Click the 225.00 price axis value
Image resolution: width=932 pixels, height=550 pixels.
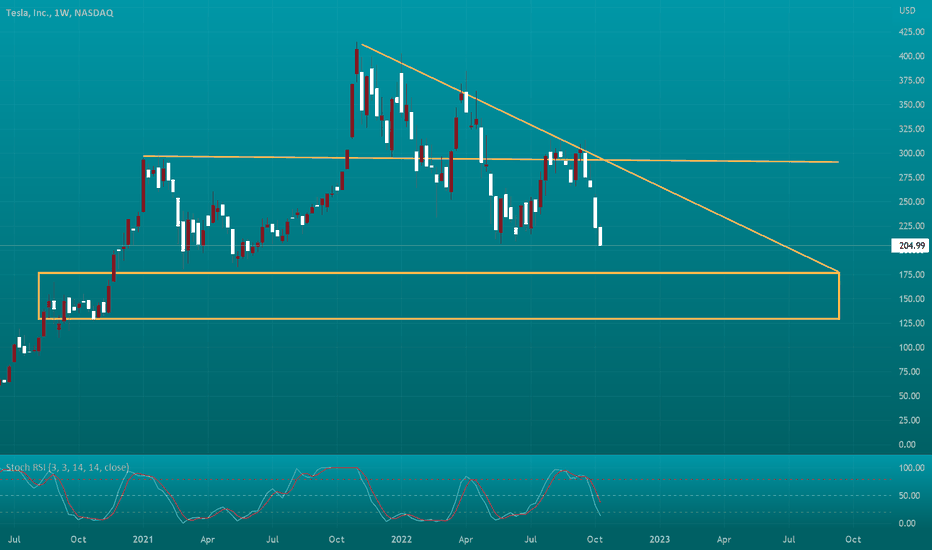point(912,226)
